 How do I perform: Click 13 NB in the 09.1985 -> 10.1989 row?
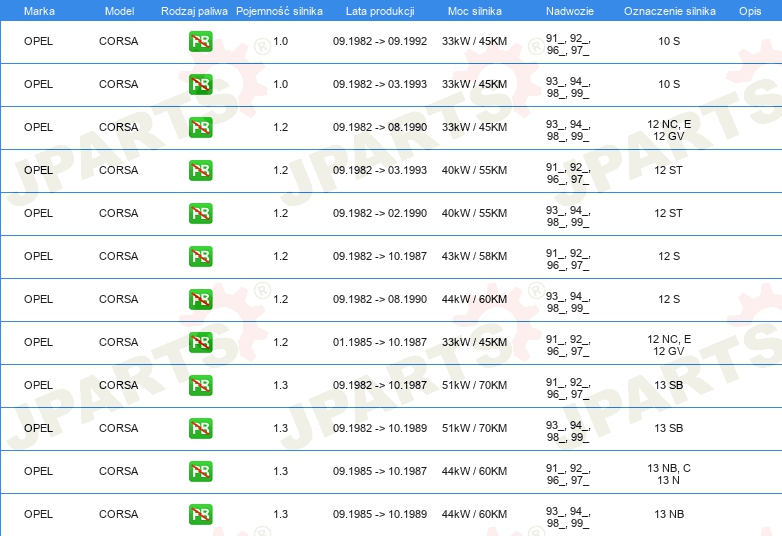click(669, 514)
